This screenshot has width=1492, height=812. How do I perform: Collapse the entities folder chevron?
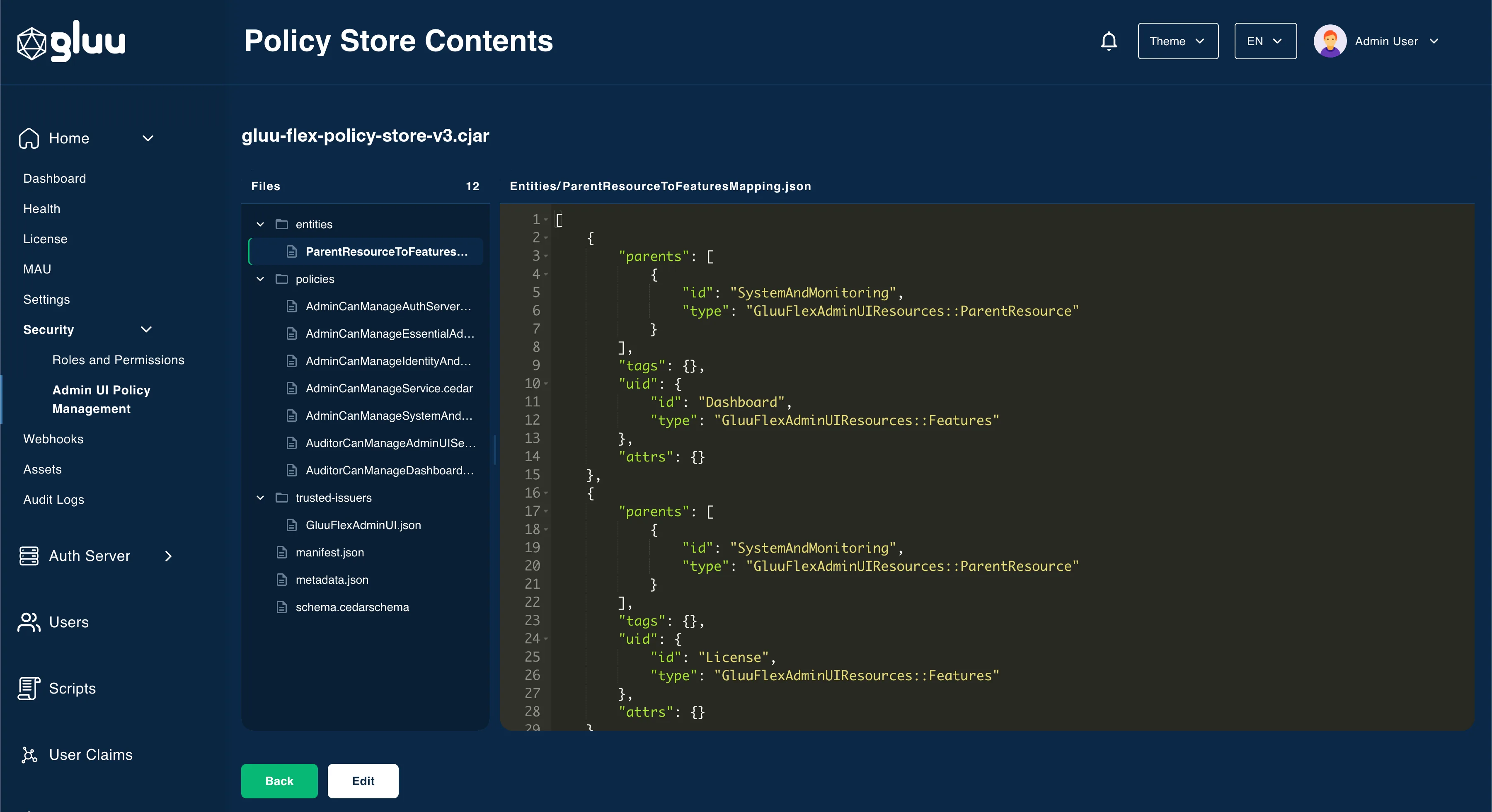click(x=260, y=224)
